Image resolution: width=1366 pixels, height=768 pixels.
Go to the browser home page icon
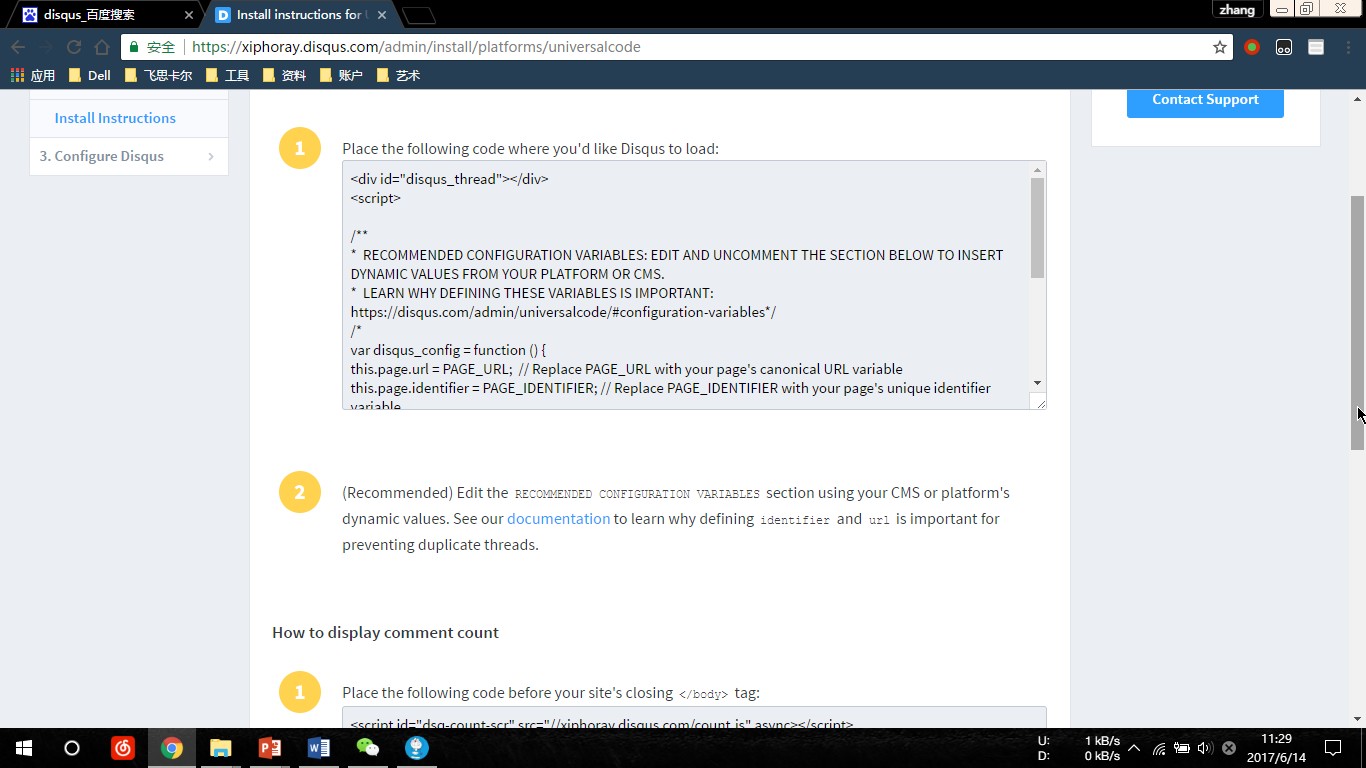[102, 47]
